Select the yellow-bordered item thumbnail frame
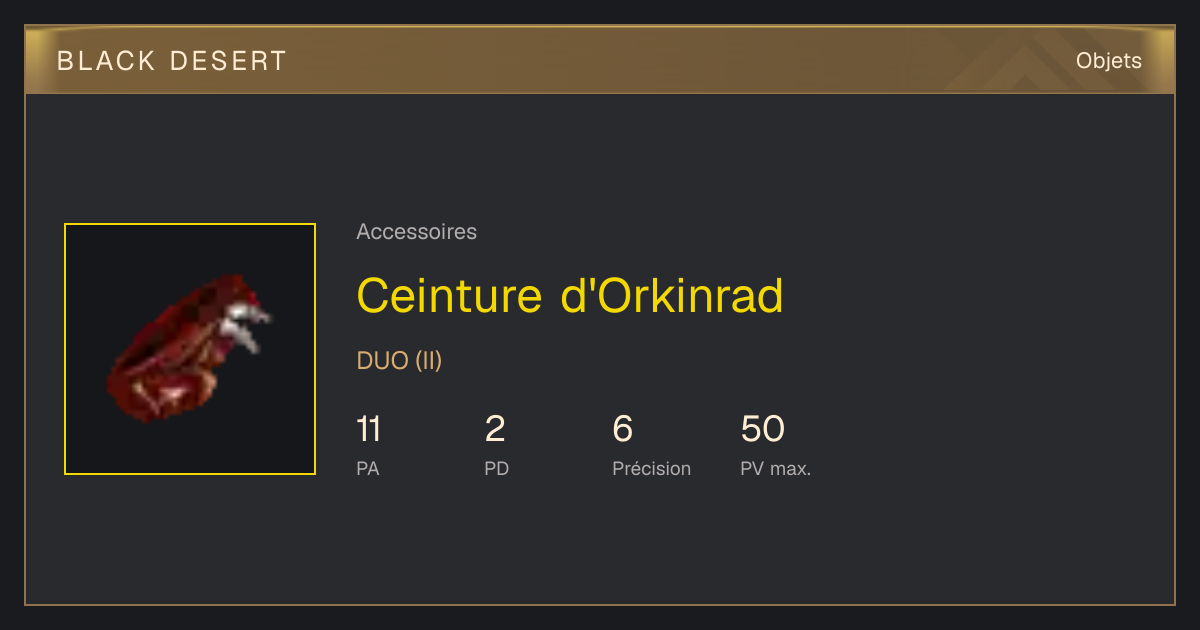Viewport: 1200px width, 630px height. tap(190, 349)
